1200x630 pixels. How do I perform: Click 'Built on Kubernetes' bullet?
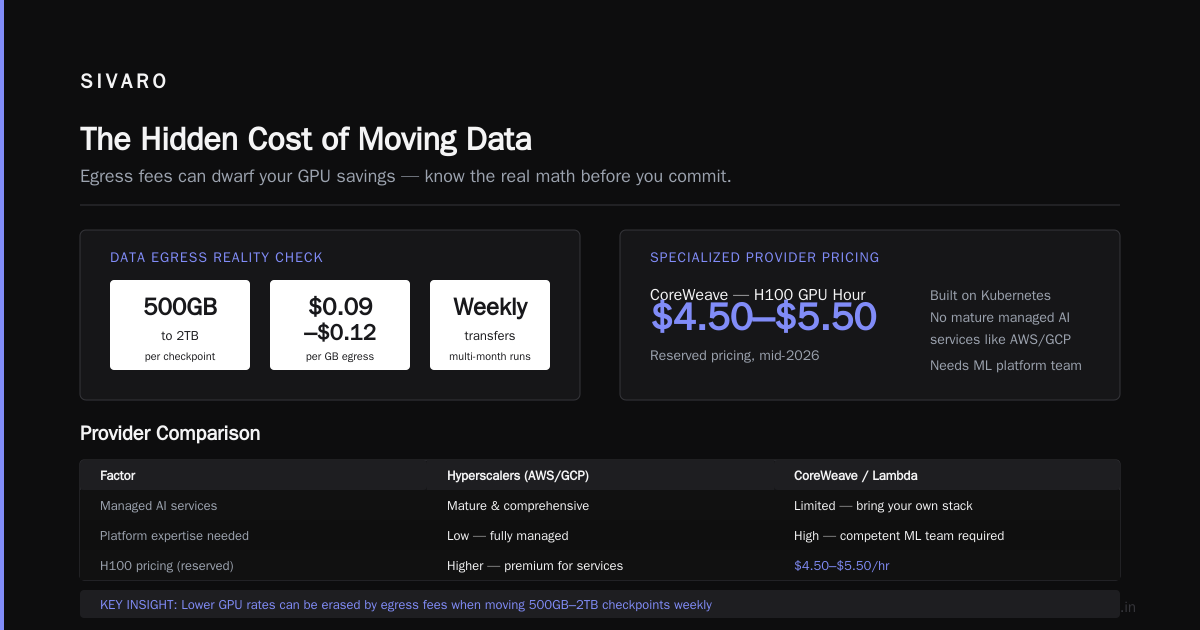pyautogui.click(x=990, y=296)
